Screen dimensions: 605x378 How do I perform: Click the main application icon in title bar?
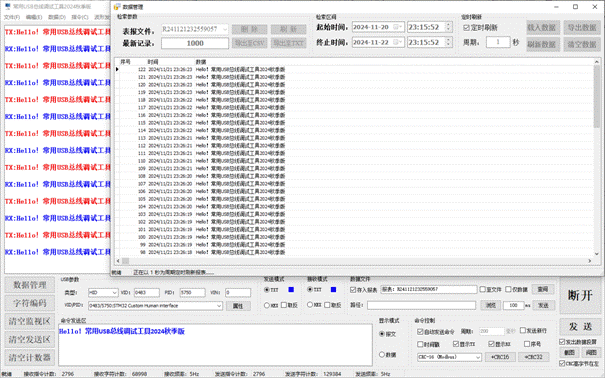point(7,6)
